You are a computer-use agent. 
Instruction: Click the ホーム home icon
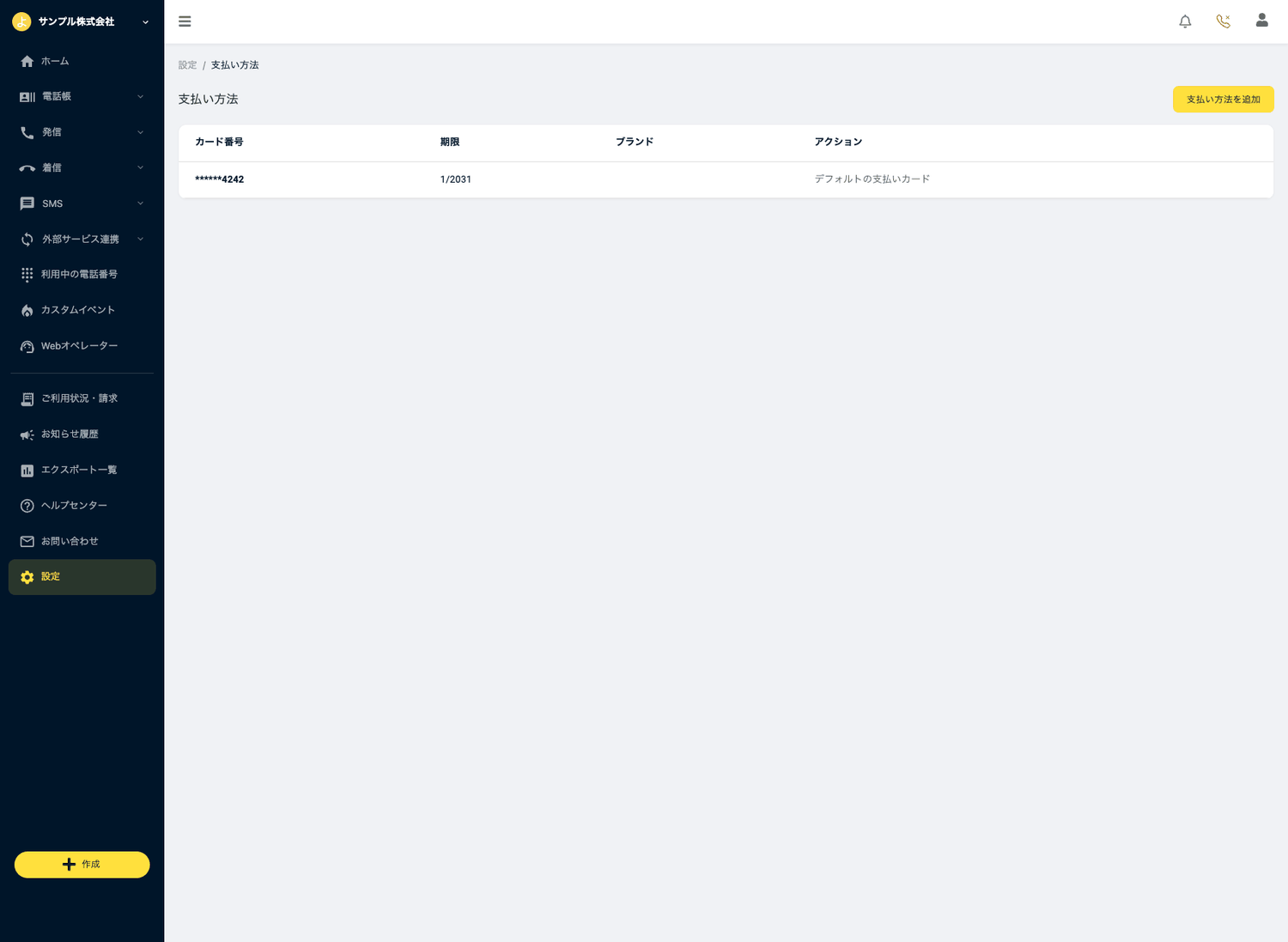click(27, 61)
